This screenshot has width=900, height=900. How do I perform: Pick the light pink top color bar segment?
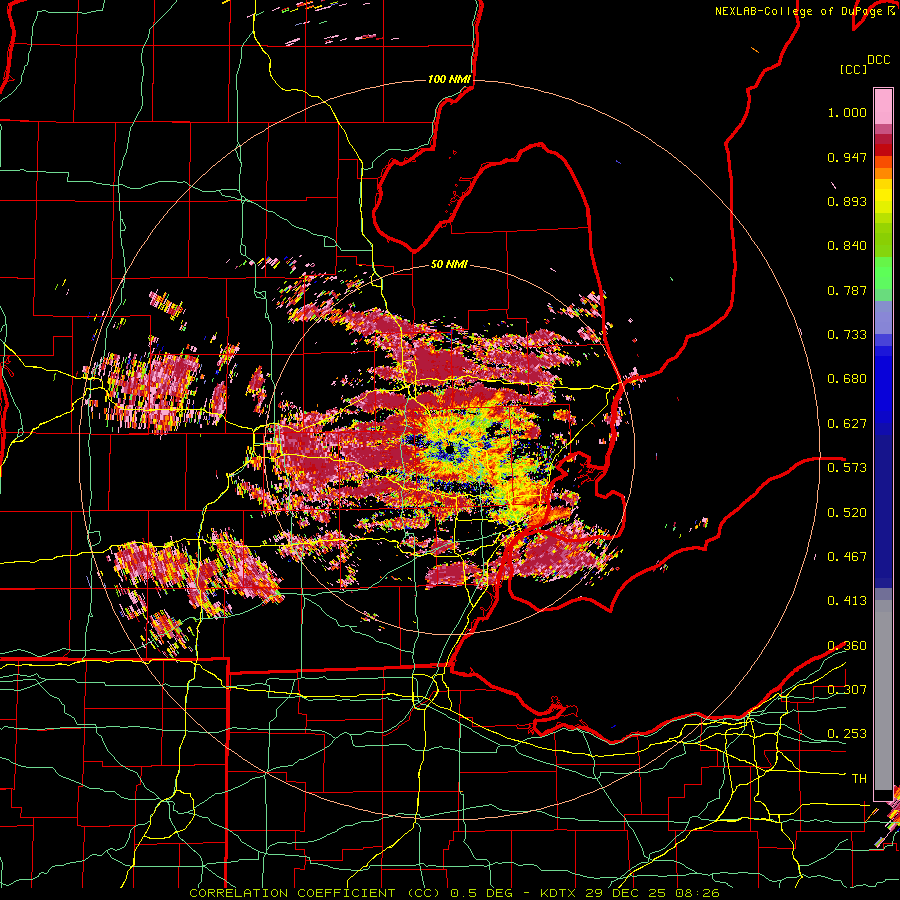tap(883, 106)
